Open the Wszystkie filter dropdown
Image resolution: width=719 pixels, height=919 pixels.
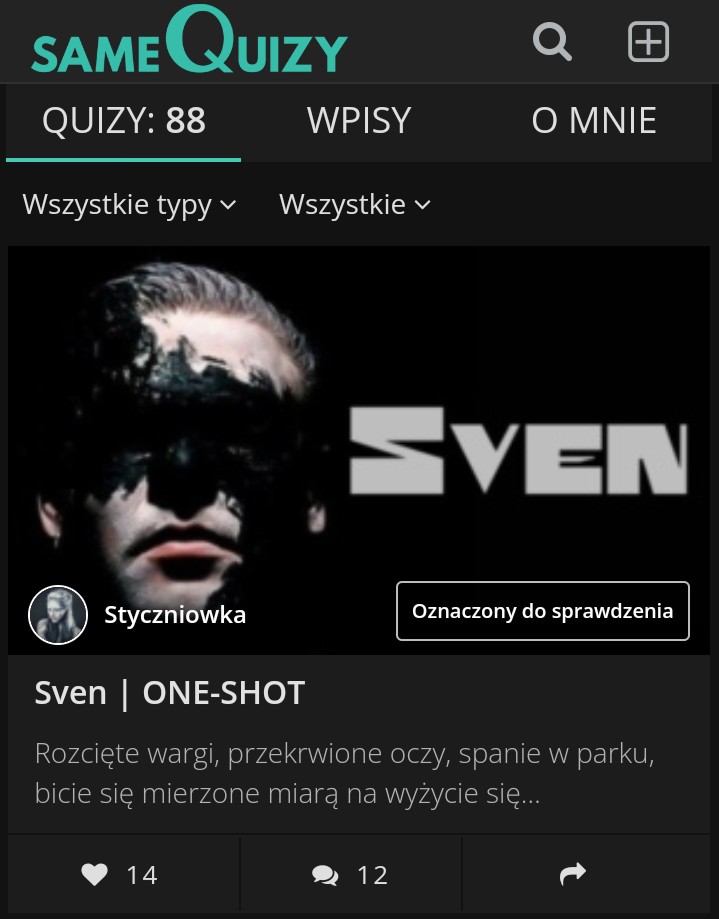[x=355, y=205]
